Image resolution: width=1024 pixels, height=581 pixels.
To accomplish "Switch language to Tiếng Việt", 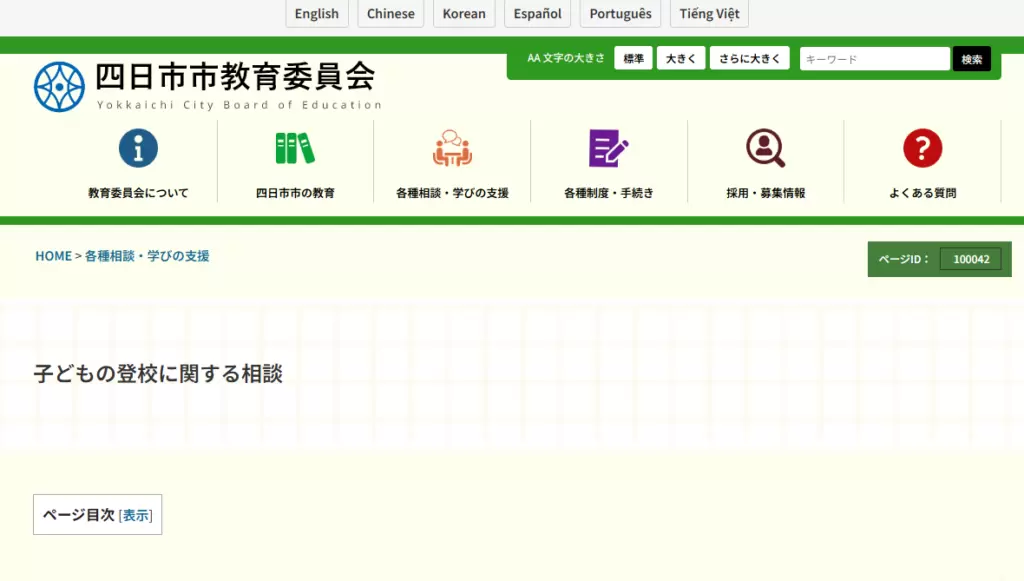I will pyautogui.click(x=709, y=14).
